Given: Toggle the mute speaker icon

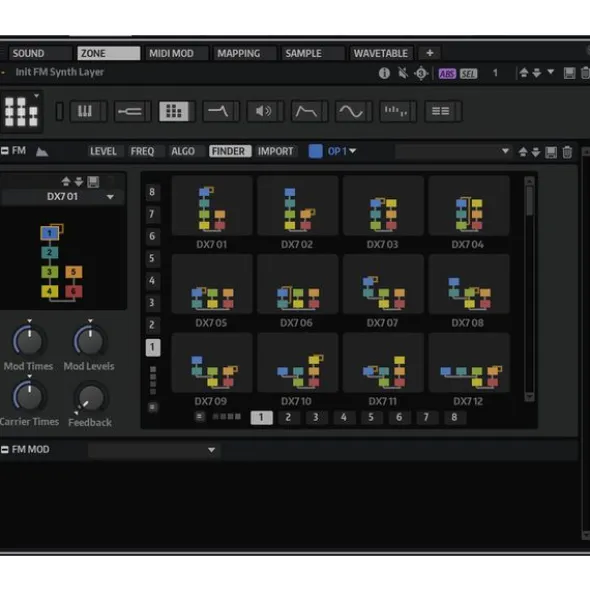Looking at the screenshot, I should point(403,73).
